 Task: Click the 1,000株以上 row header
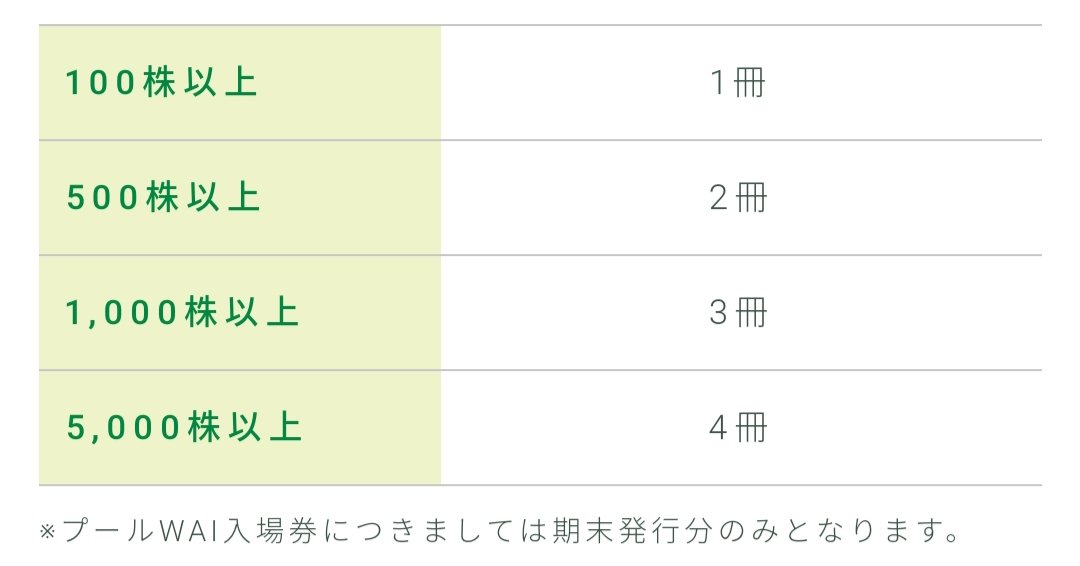(x=240, y=313)
